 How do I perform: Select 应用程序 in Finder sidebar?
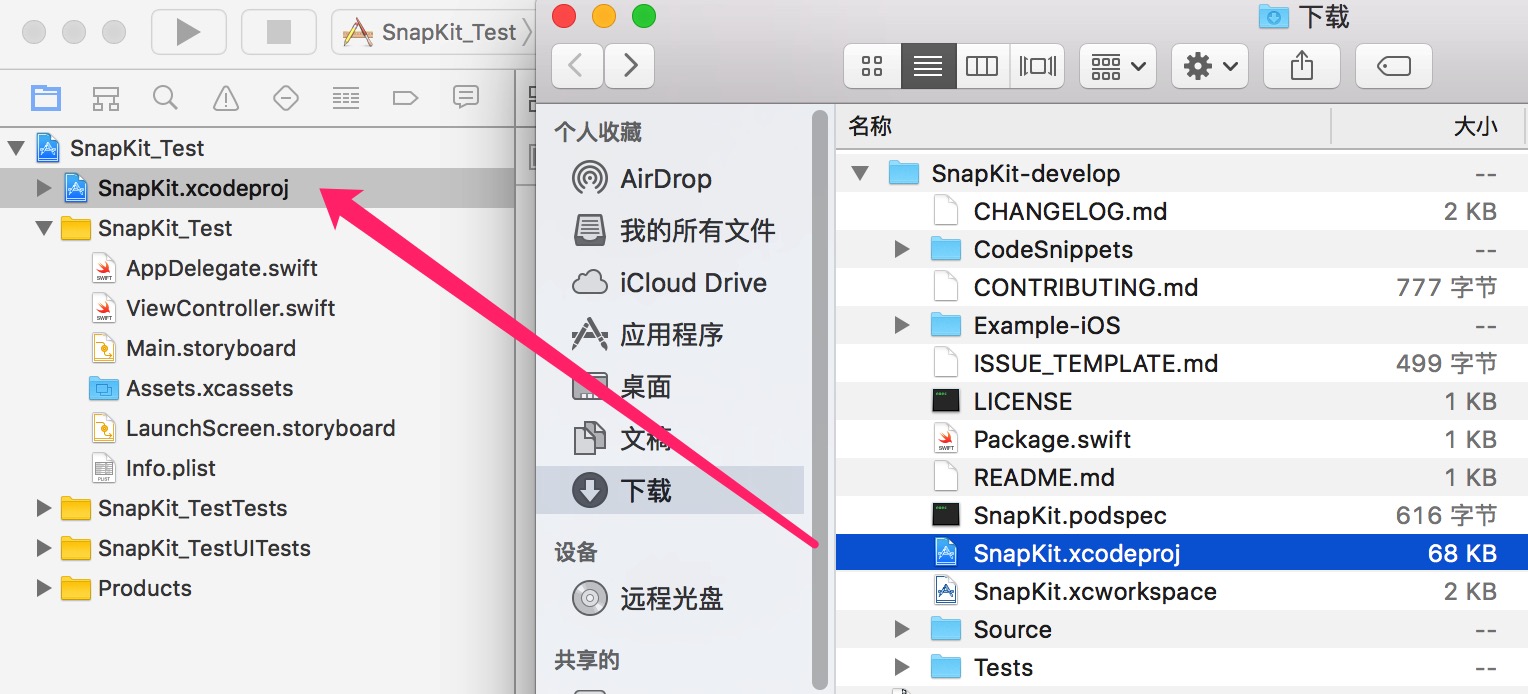[670, 335]
